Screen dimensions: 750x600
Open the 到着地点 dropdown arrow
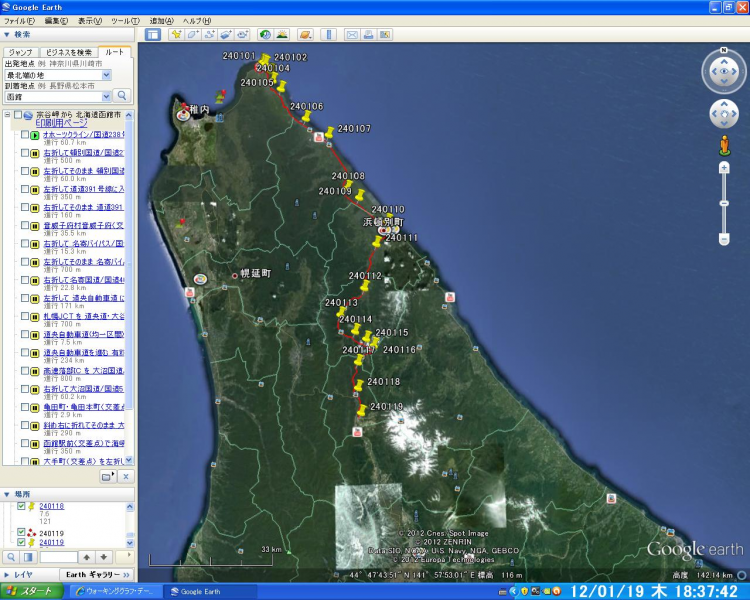pyautogui.click(x=106, y=97)
